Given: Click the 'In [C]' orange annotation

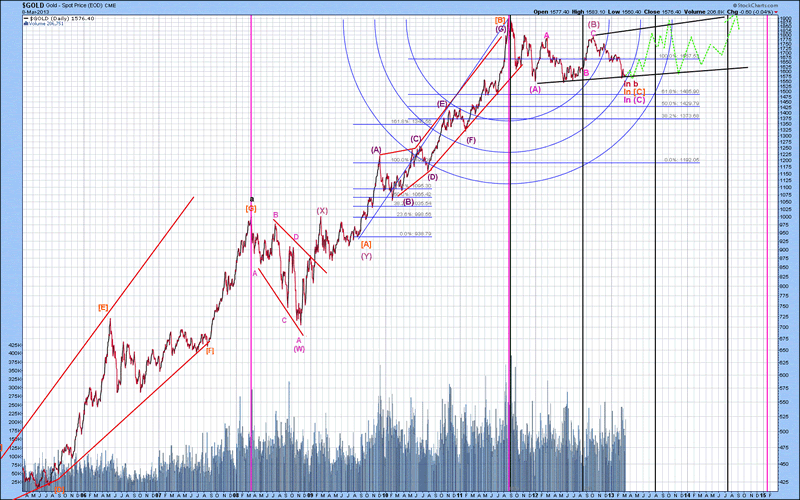Looking at the screenshot, I should point(634,92).
